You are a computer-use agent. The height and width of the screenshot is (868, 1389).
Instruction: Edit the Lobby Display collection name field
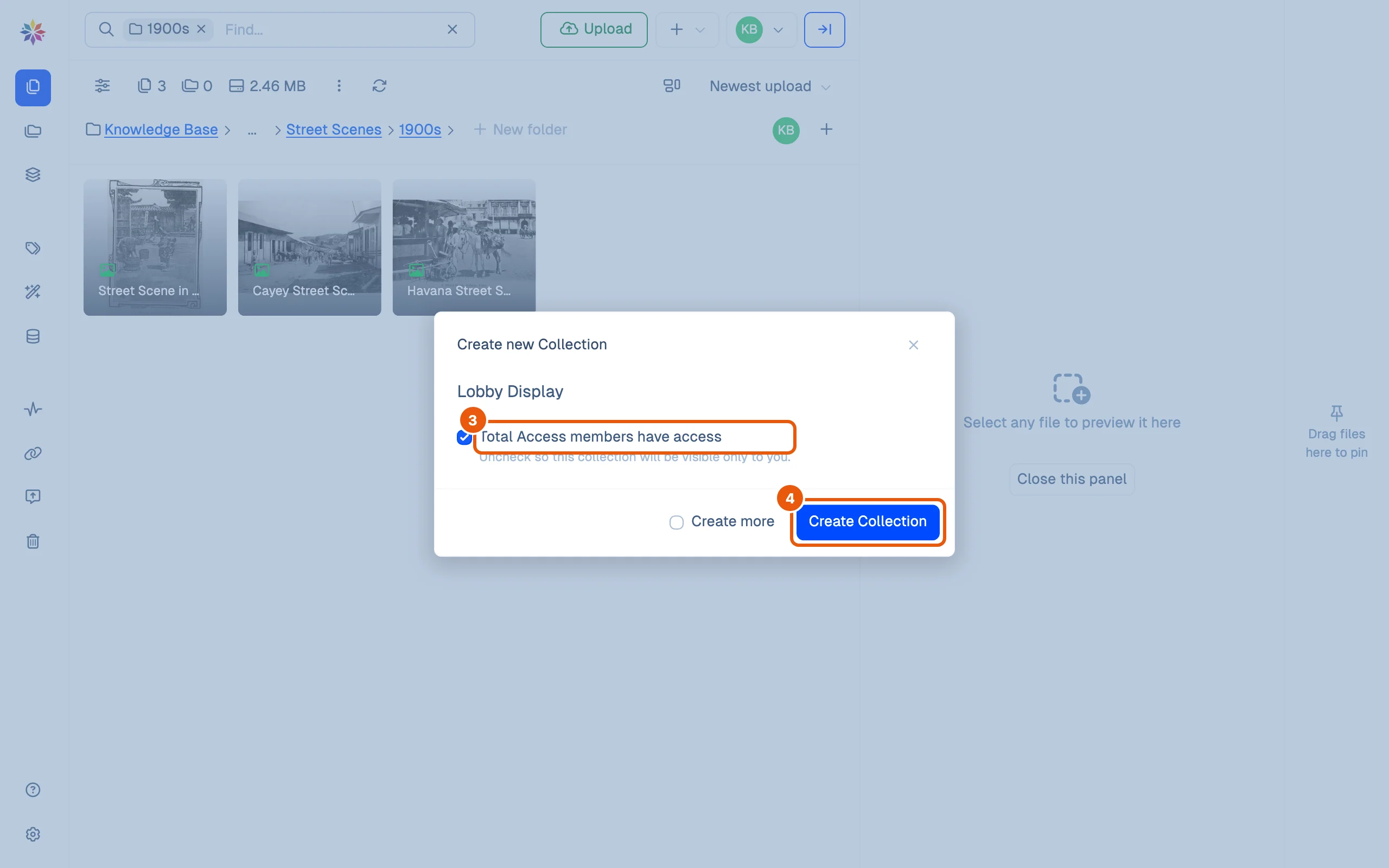[x=694, y=392]
